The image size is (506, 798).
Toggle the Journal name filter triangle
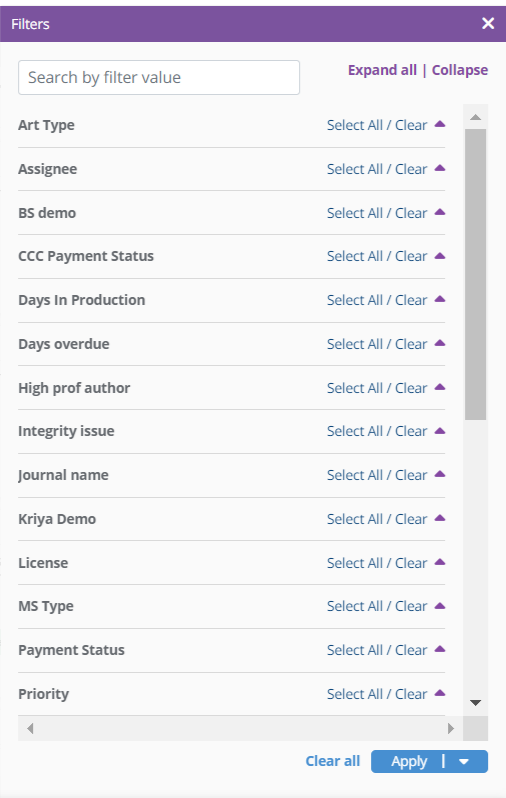[440, 474]
